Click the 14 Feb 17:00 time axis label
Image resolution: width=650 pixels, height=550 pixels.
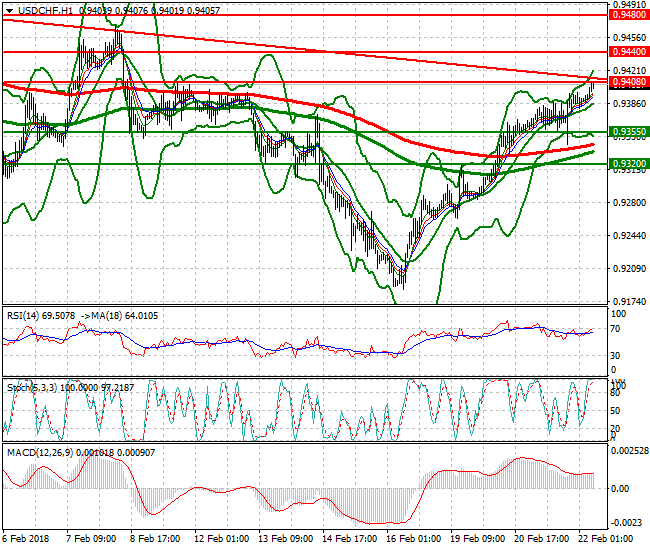349,539
